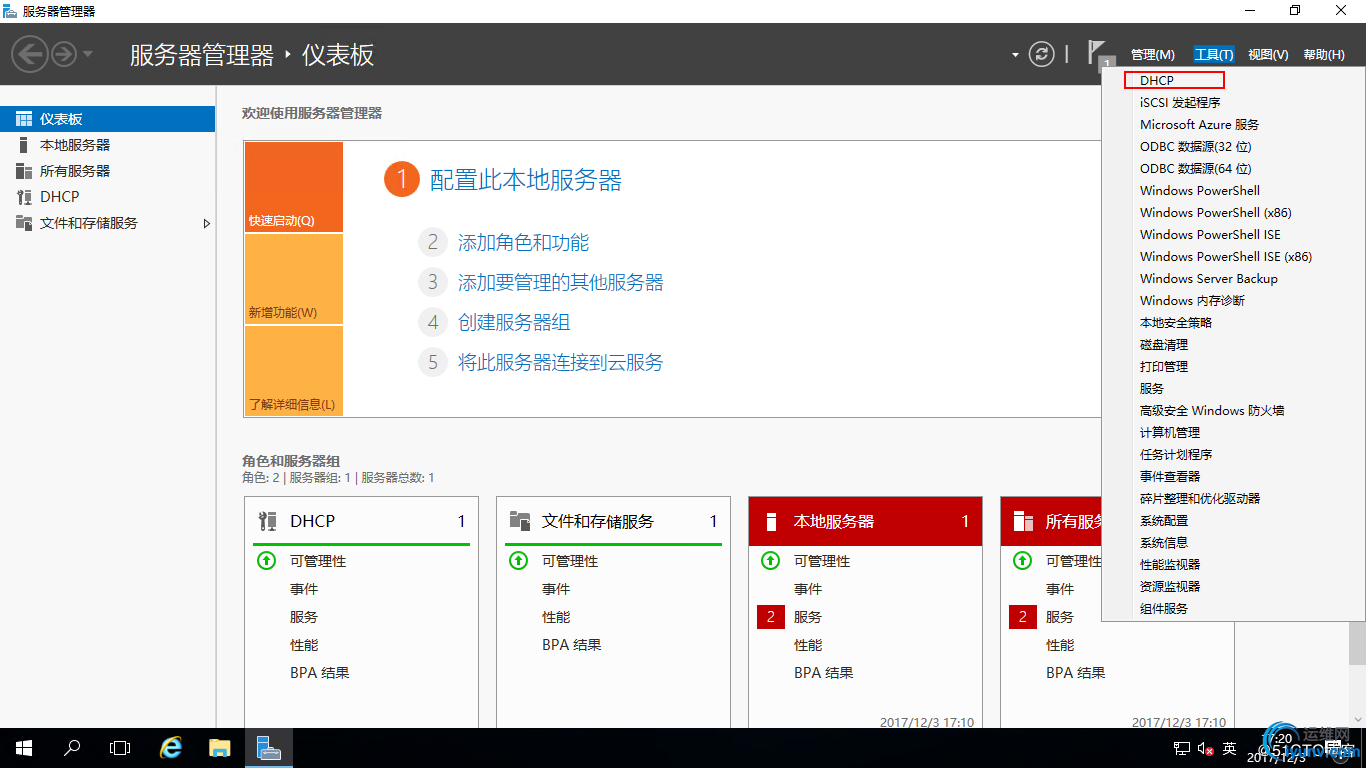Click 服务 in the DHCP tile
This screenshot has height=768, width=1366.
304,617
